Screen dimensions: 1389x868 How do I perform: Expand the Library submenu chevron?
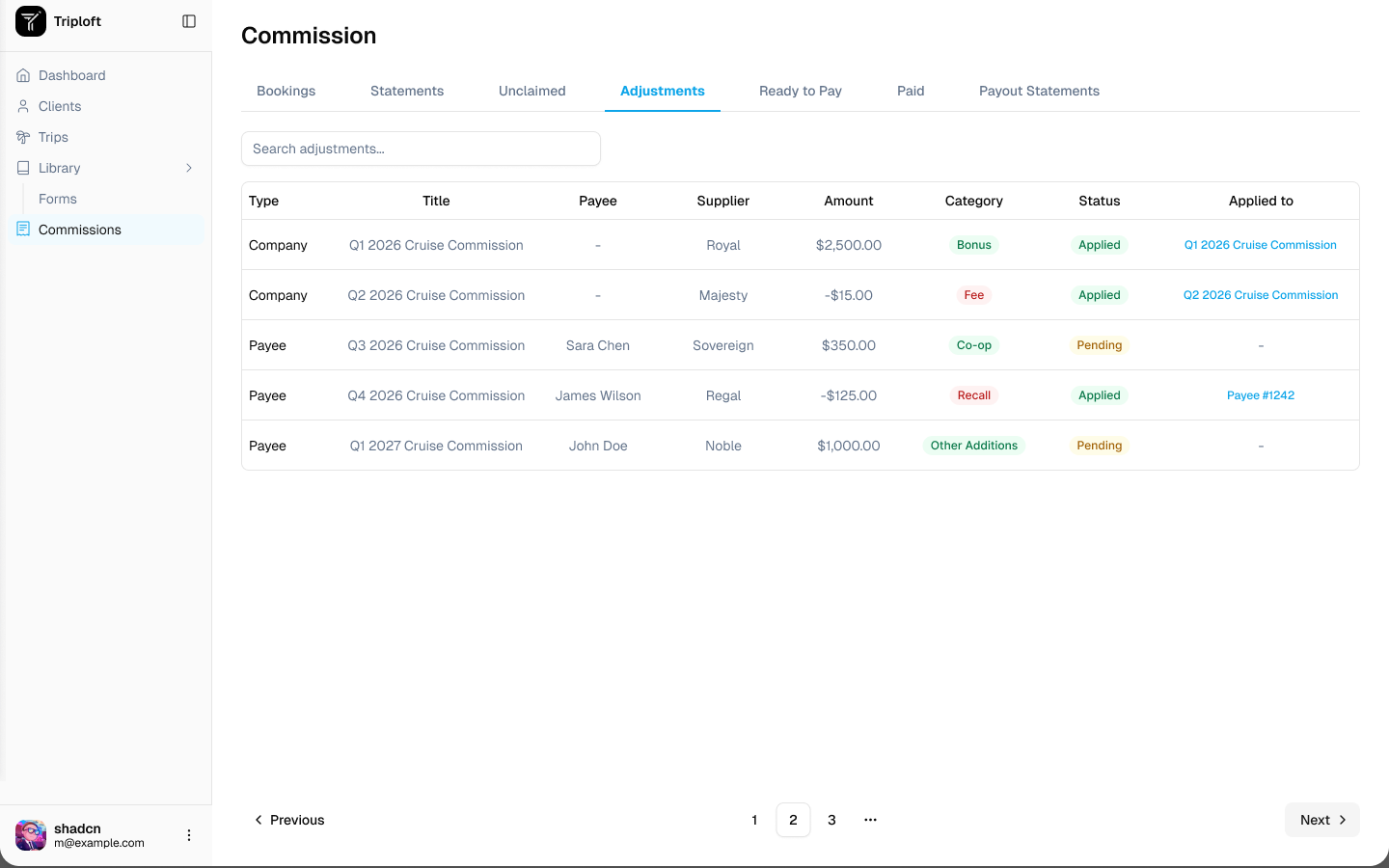(x=189, y=168)
